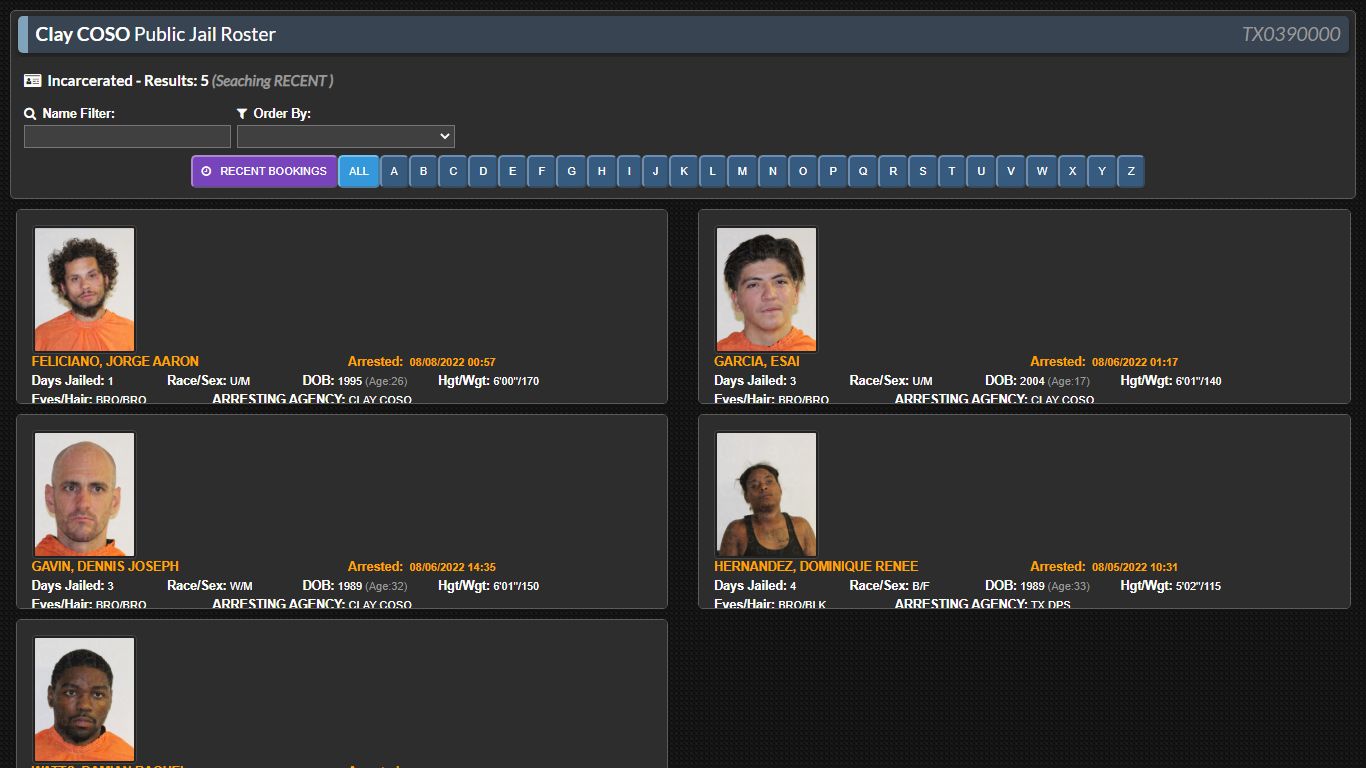Filter roster by letter F
Screen dimensions: 1366x768
[x=541, y=171]
